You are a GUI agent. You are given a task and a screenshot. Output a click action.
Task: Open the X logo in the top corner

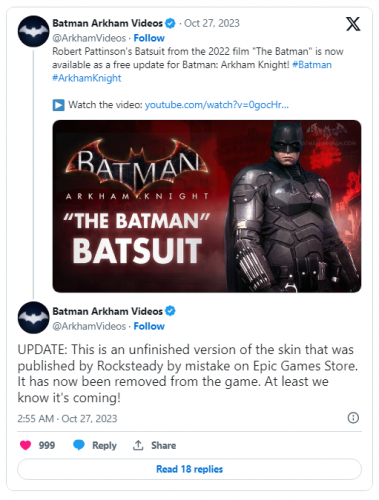tap(353, 24)
